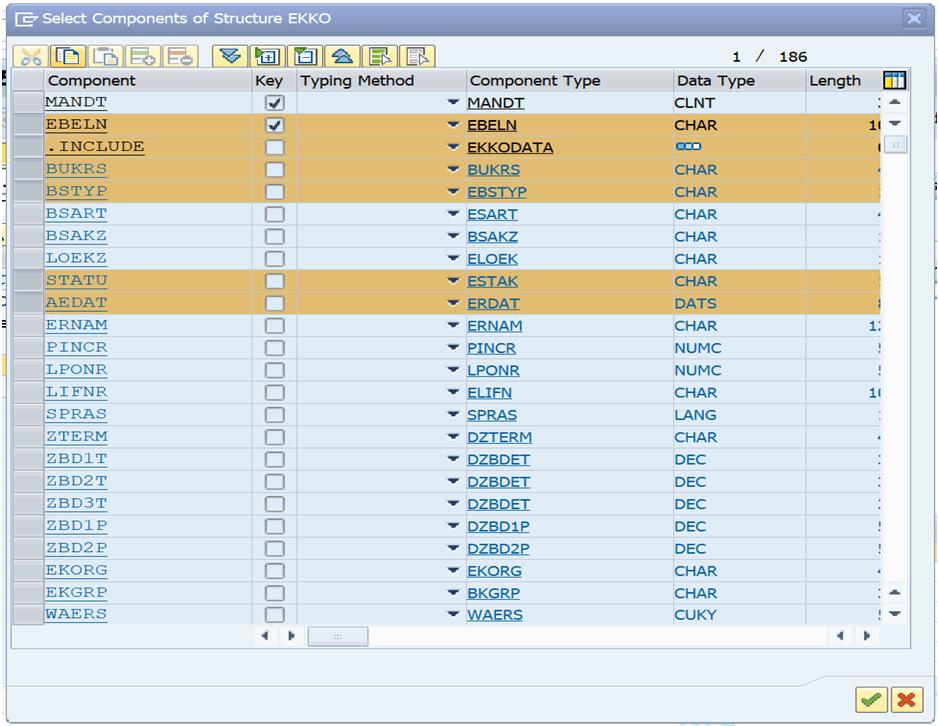938x726 pixels.
Task: Click the Component Type column header
Action: click(570, 81)
